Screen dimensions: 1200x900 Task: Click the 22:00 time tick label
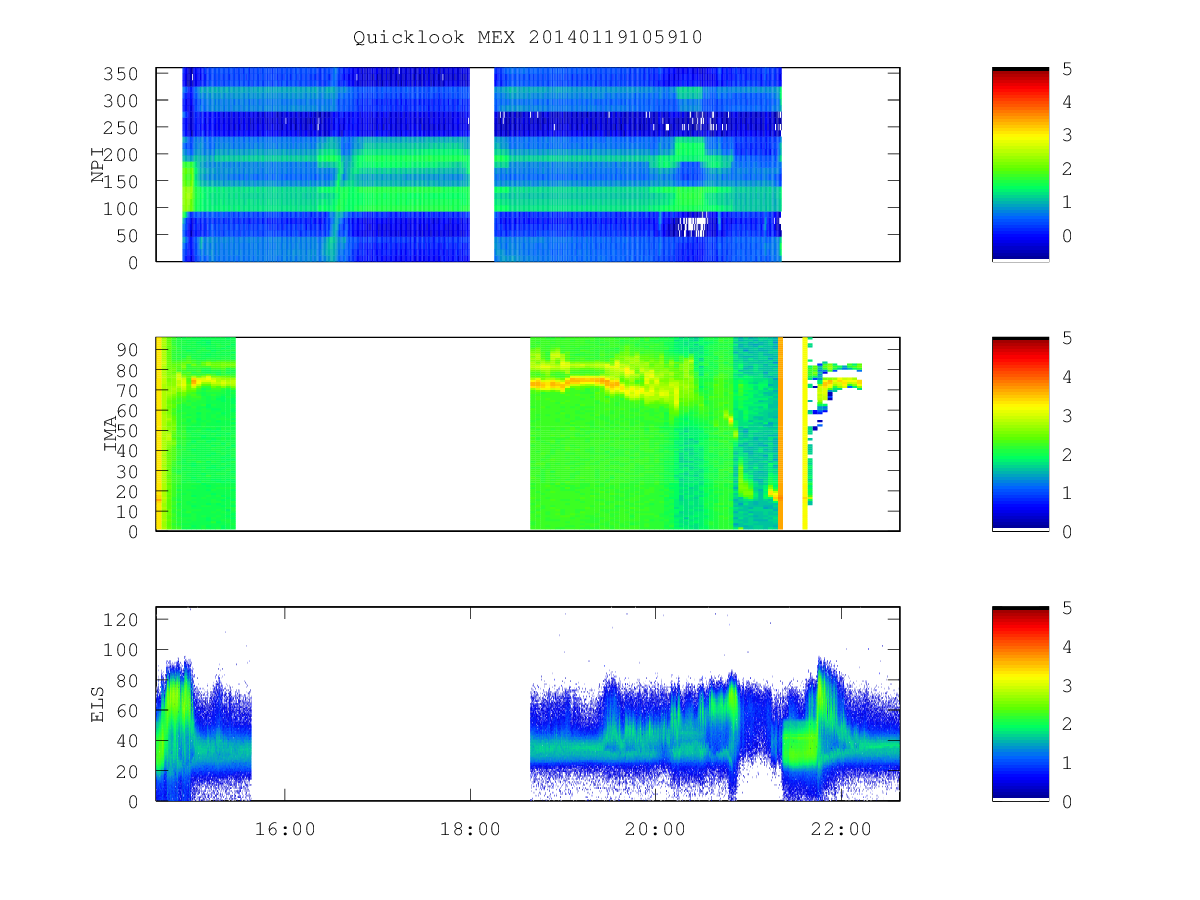pos(840,829)
